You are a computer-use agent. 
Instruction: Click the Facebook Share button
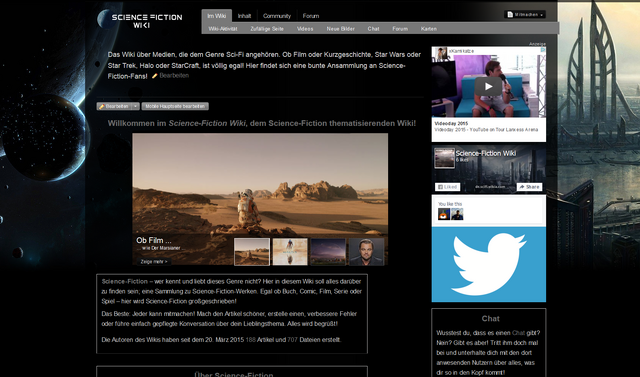click(x=529, y=187)
